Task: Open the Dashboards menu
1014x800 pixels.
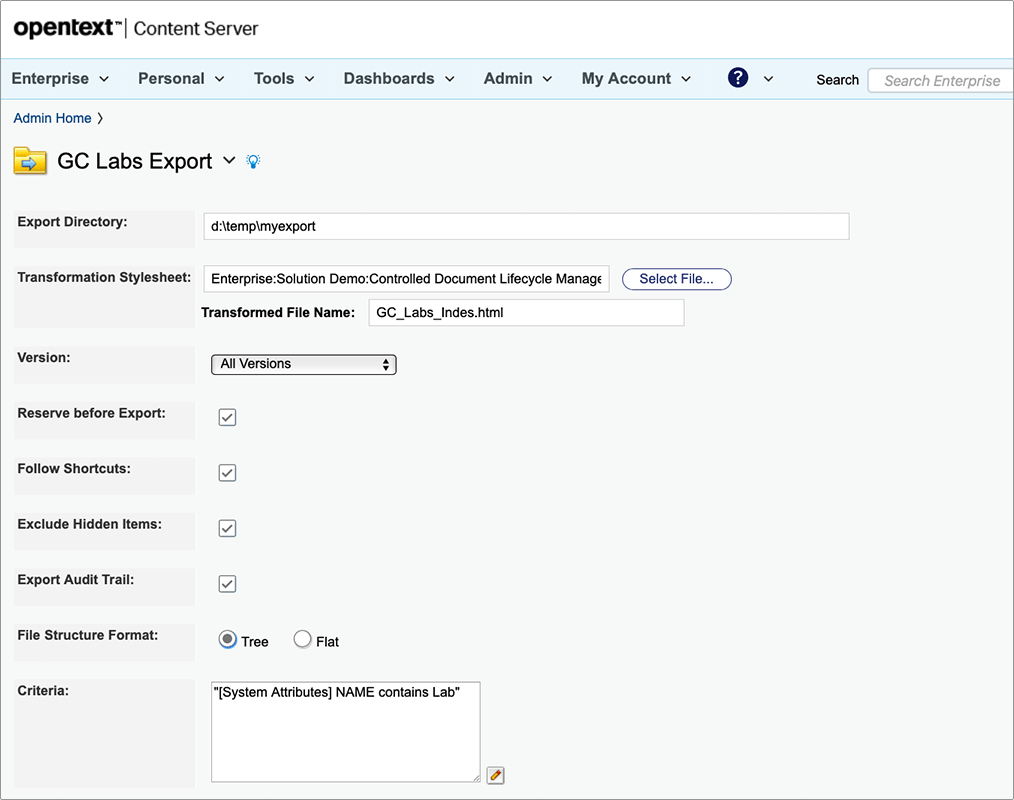Action: pos(399,79)
